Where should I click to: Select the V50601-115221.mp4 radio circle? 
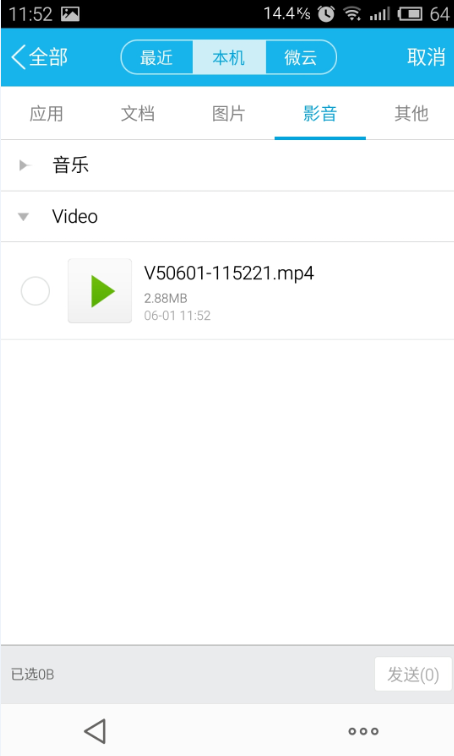[x=35, y=291]
